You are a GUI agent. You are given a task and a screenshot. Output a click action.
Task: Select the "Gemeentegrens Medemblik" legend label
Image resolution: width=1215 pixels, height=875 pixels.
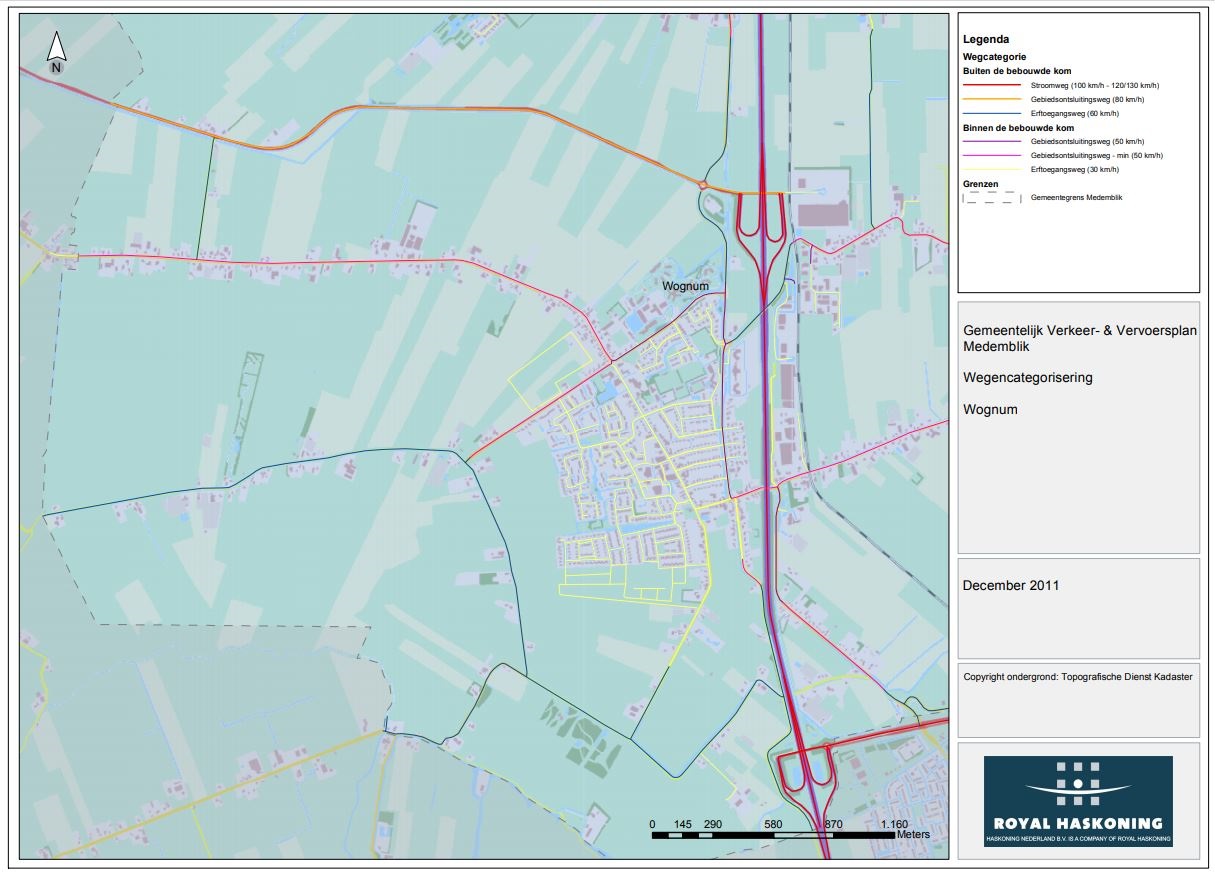tap(1076, 198)
